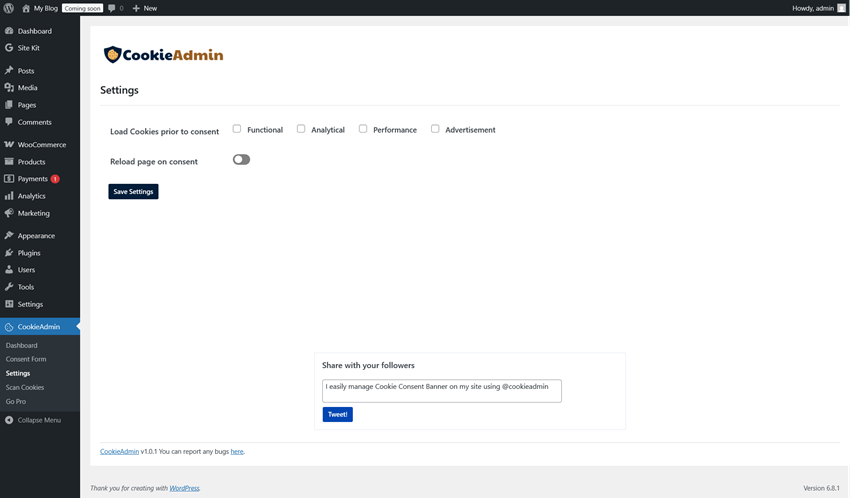Open the Plugins menu item
The height and width of the screenshot is (498, 850).
[x=40, y=253]
